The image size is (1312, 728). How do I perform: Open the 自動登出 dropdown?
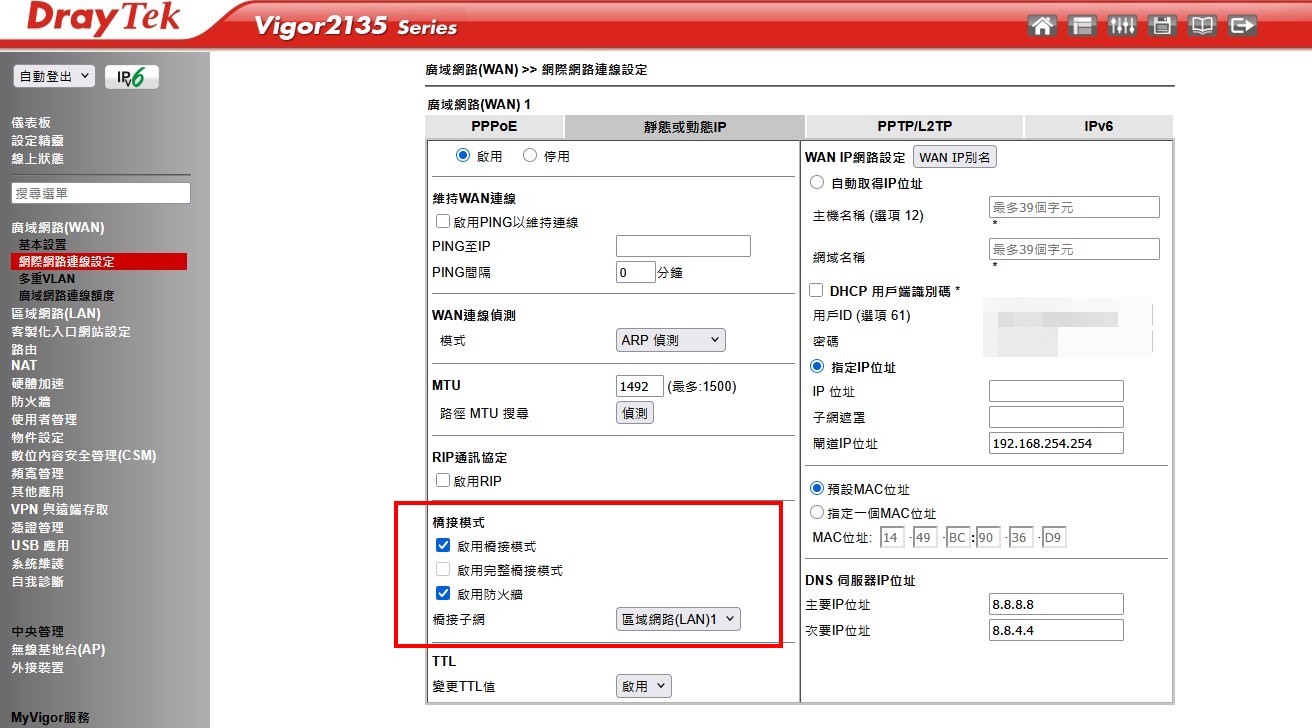pos(54,76)
